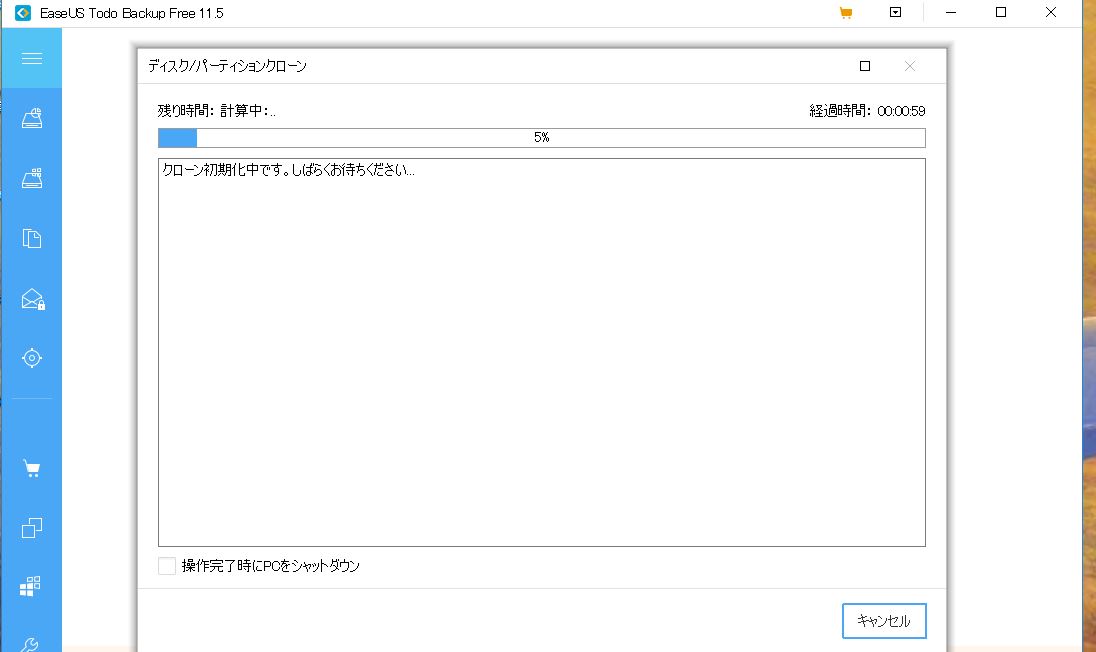Image resolution: width=1096 pixels, height=652 pixels.
Task: Minimize the EaseUS Todo Backup window
Action: [x=951, y=13]
